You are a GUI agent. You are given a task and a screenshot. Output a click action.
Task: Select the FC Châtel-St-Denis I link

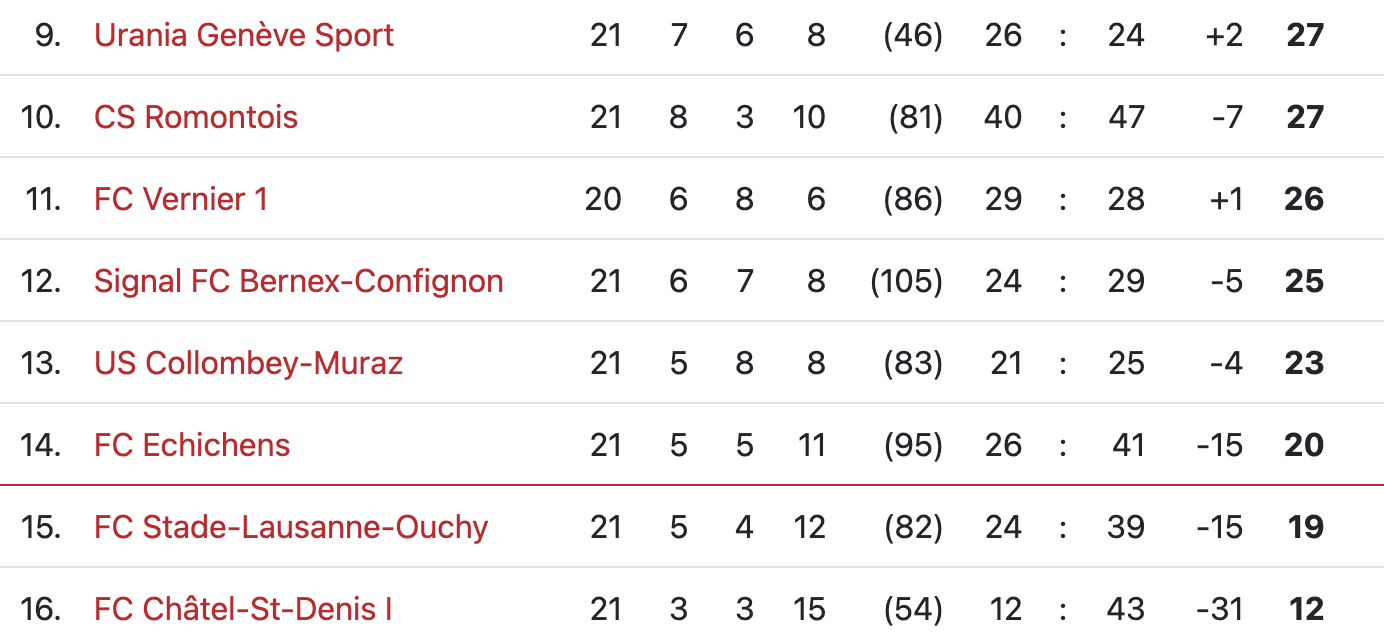coord(243,609)
